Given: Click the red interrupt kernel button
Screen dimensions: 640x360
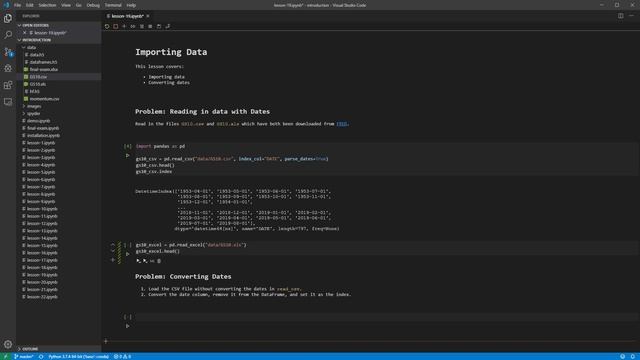Looking at the screenshot, I should [116, 26].
